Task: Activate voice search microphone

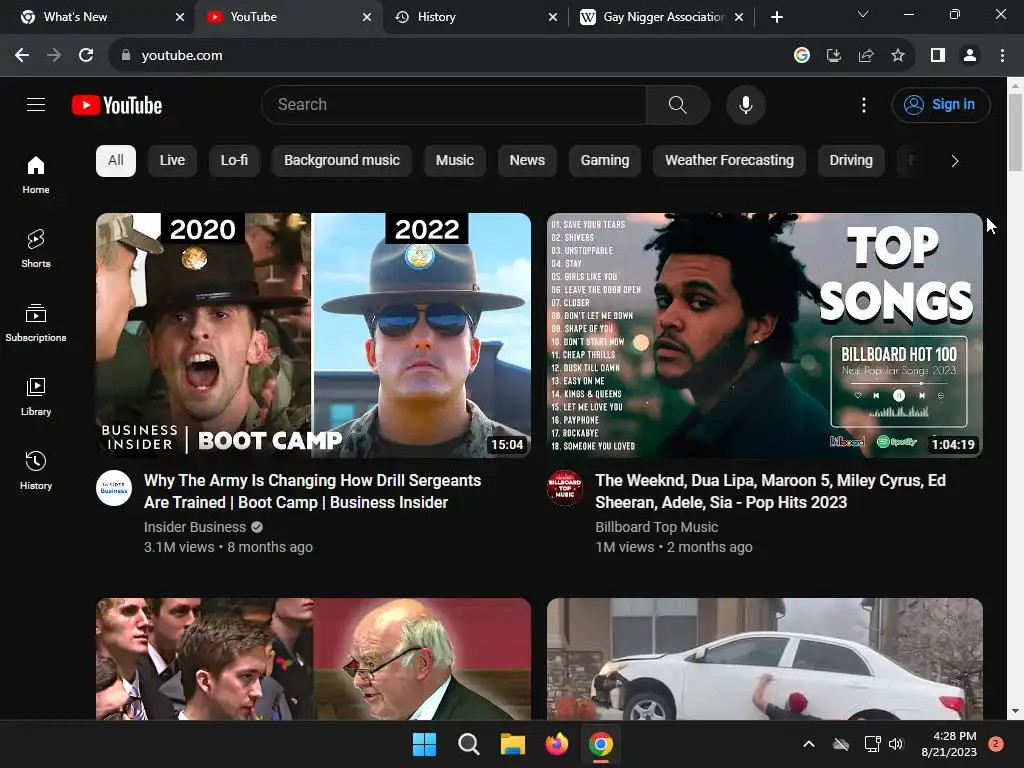Action: coord(745,104)
